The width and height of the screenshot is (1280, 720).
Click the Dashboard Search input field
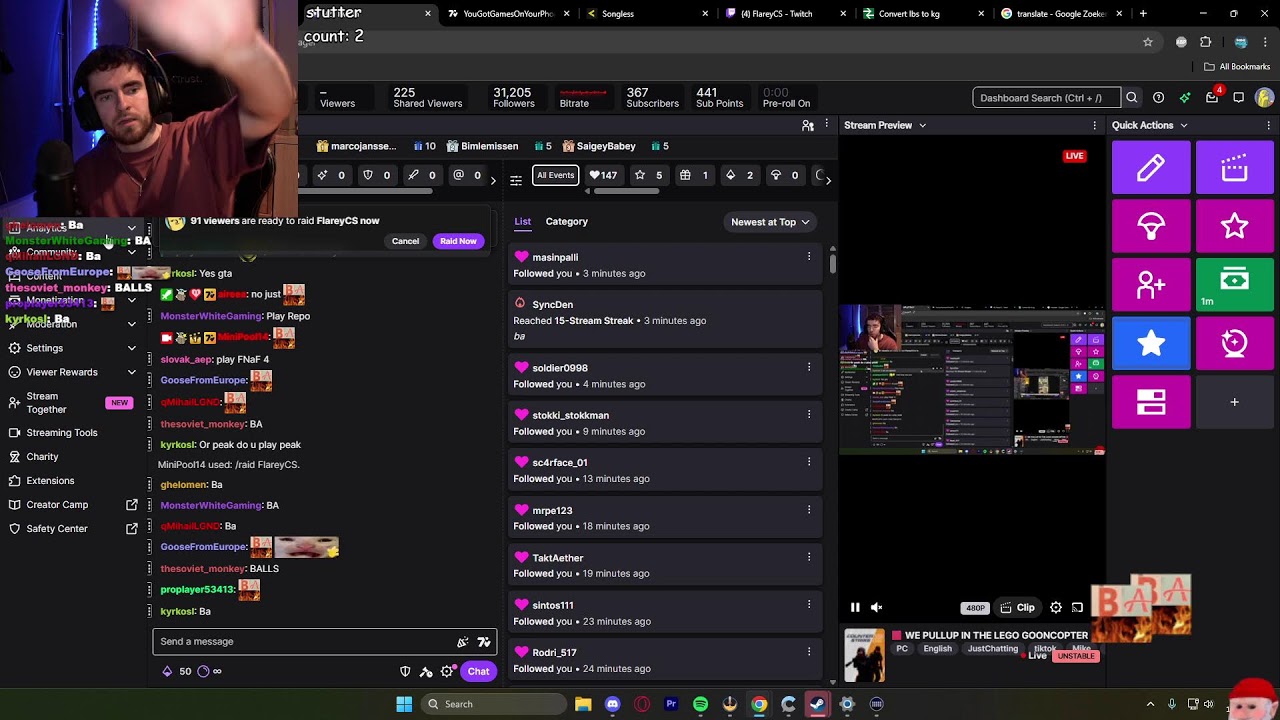(x=1046, y=98)
